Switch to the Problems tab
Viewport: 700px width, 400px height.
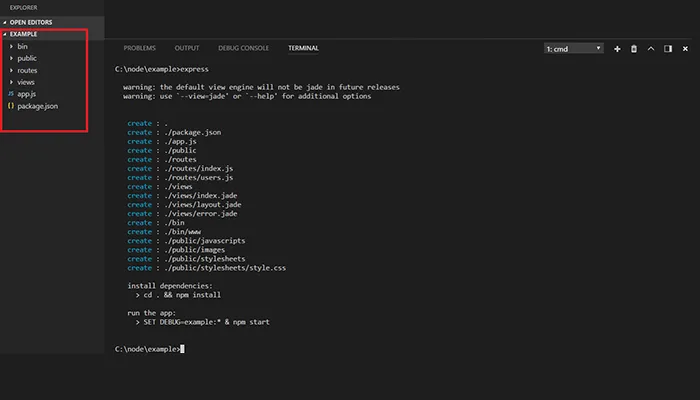[x=139, y=48]
